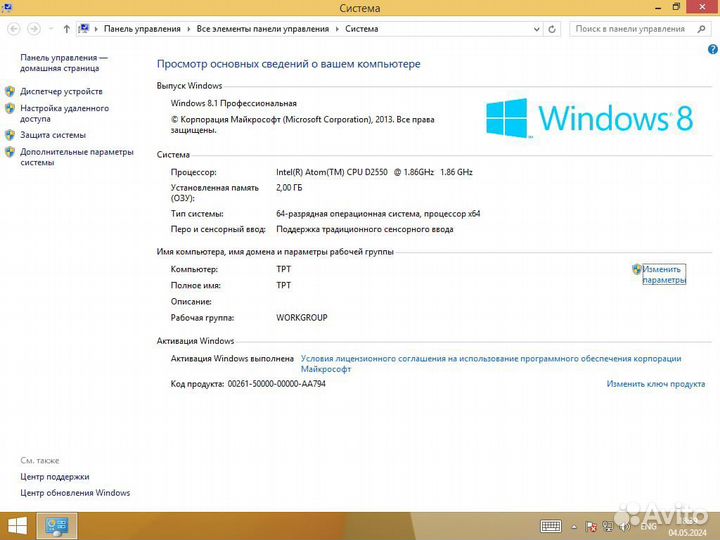Click the network icon in the system tray

tap(608, 526)
